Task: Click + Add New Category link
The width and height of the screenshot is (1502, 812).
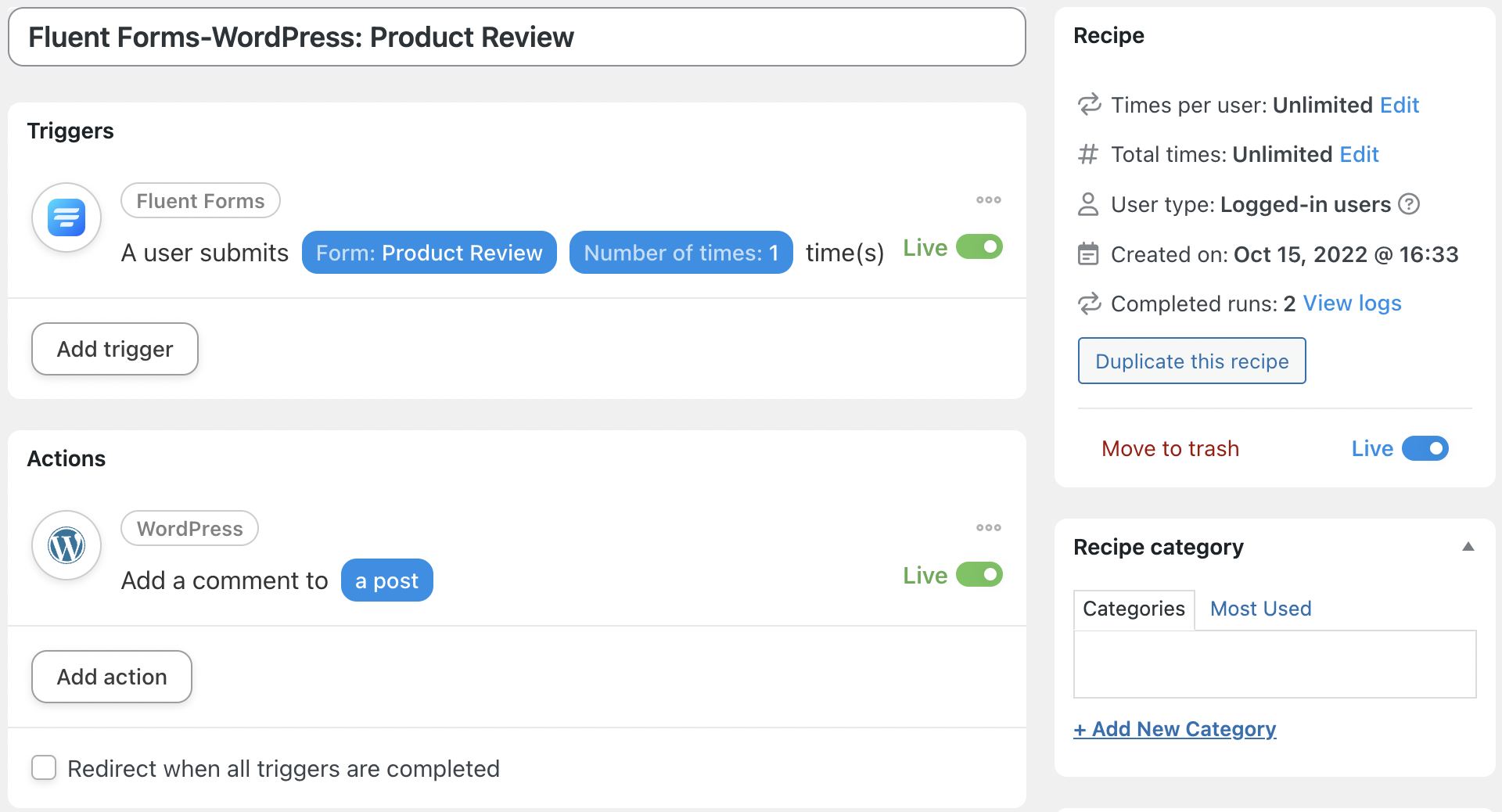Action: pyautogui.click(x=1174, y=729)
